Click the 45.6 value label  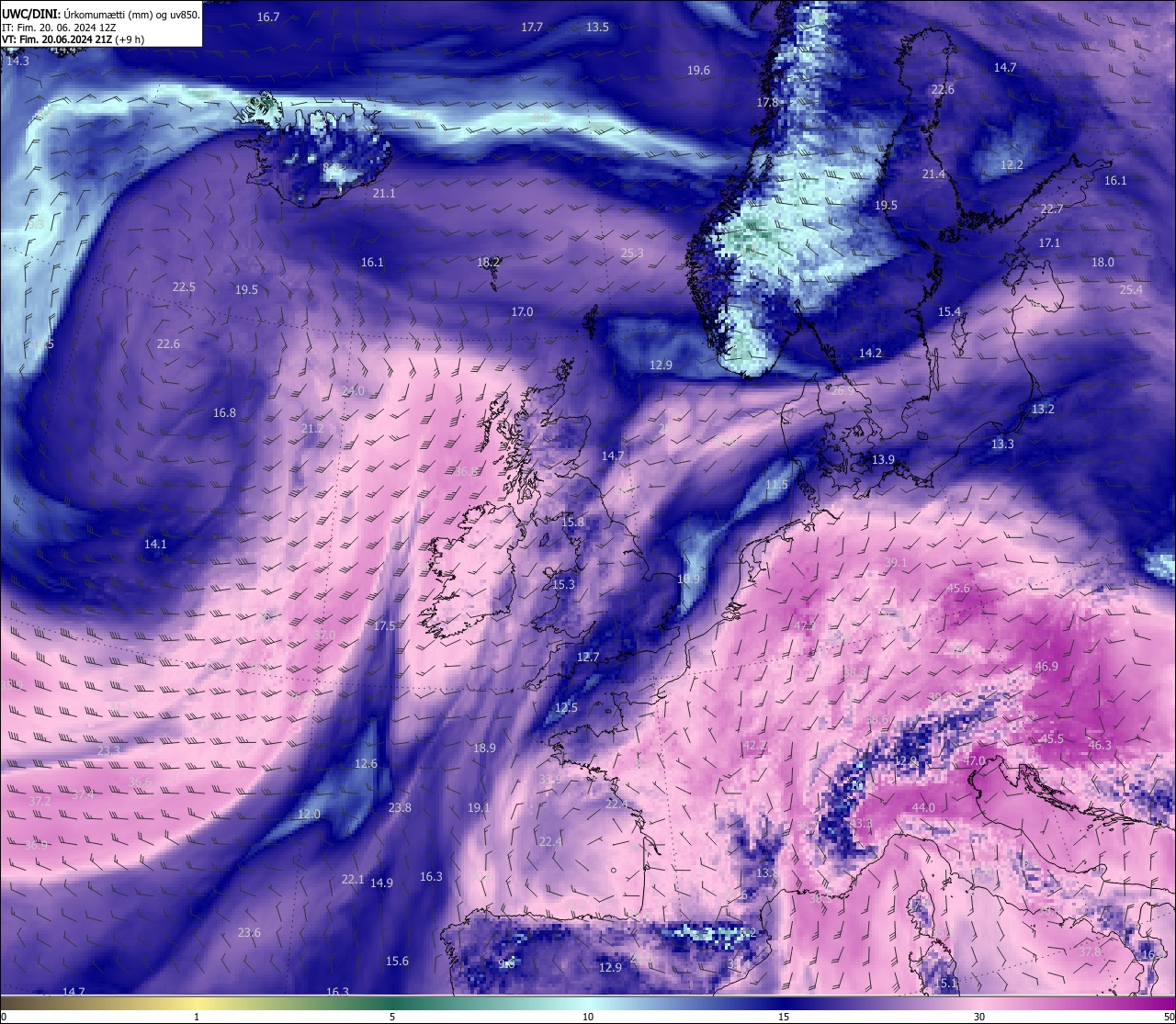(x=958, y=589)
